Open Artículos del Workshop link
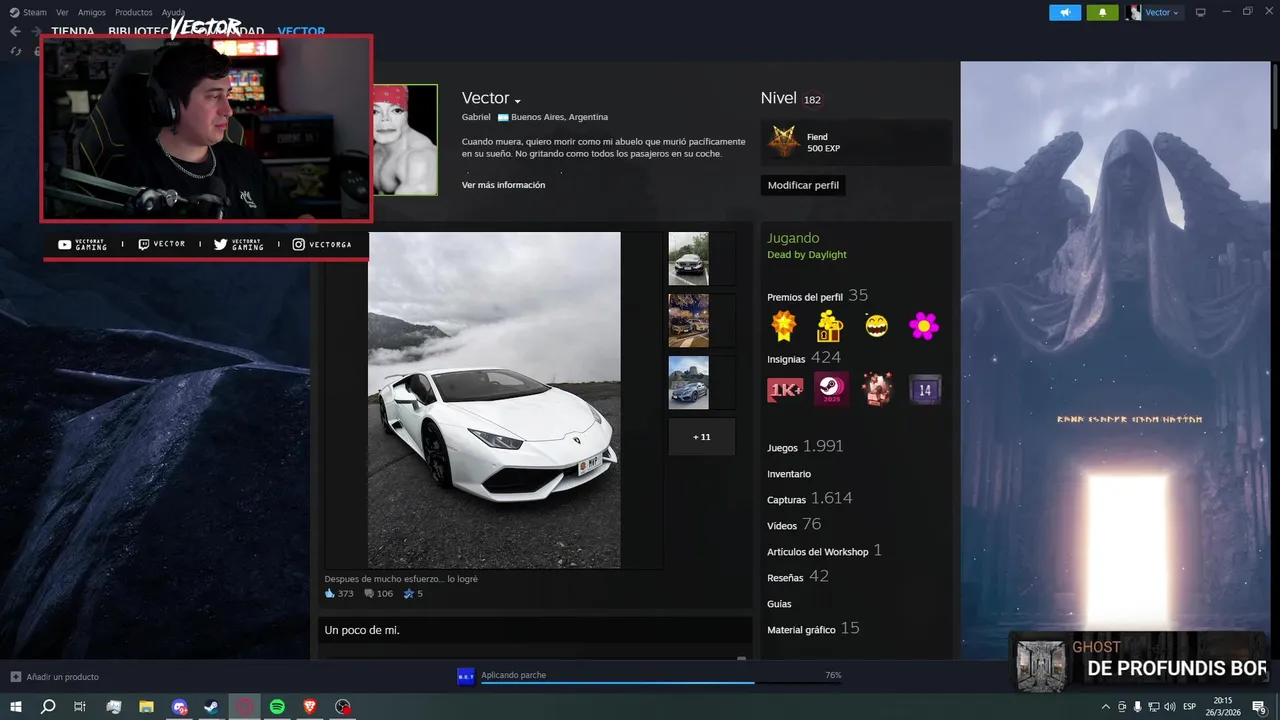Image resolution: width=1280 pixels, height=720 pixels. (x=824, y=551)
